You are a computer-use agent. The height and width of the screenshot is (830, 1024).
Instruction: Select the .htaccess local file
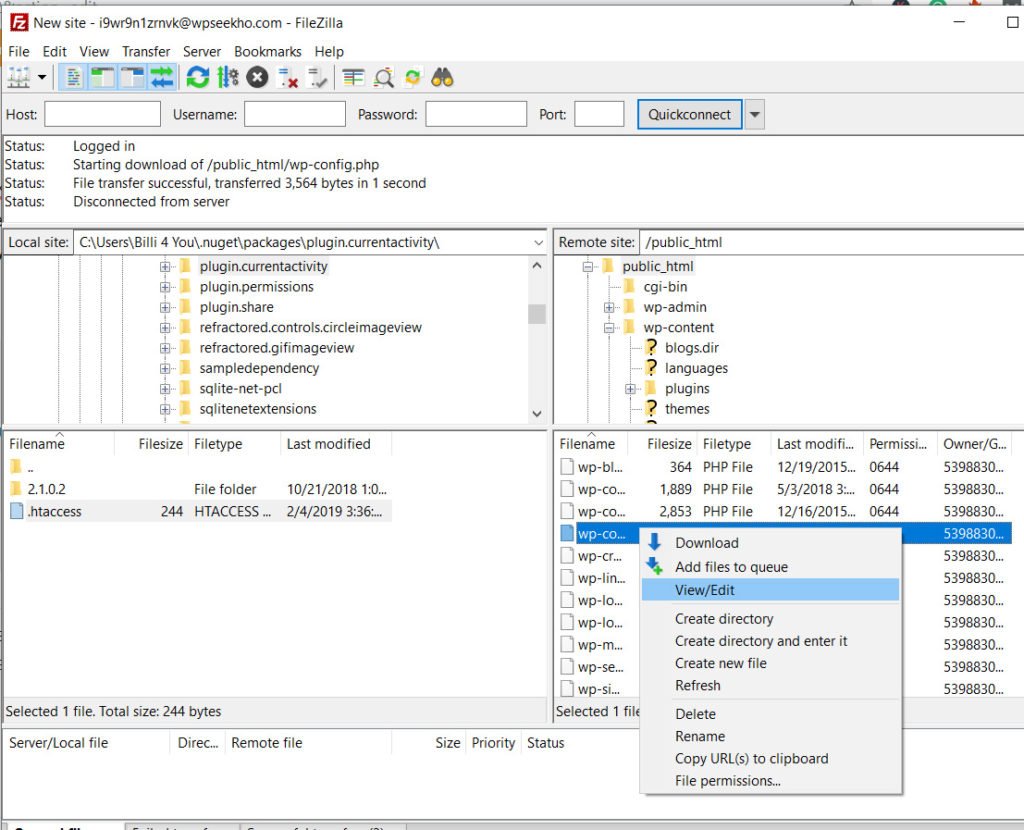coord(199,511)
